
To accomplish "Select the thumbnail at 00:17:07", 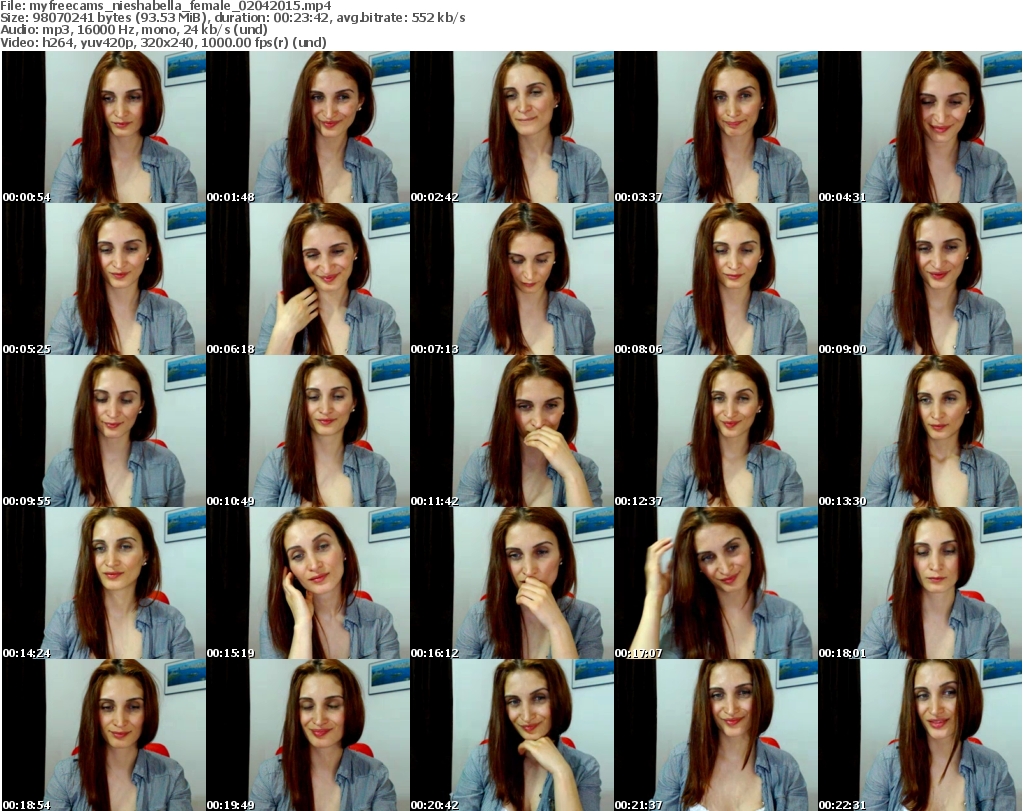I will click(x=716, y=583).
